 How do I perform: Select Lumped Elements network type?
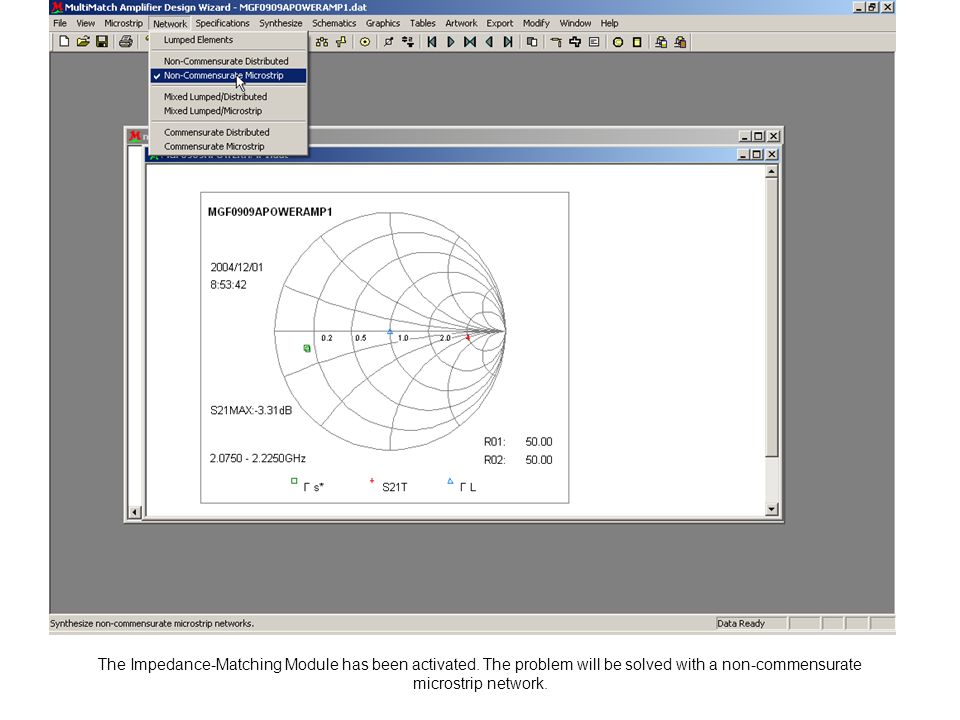click(228, 40)
